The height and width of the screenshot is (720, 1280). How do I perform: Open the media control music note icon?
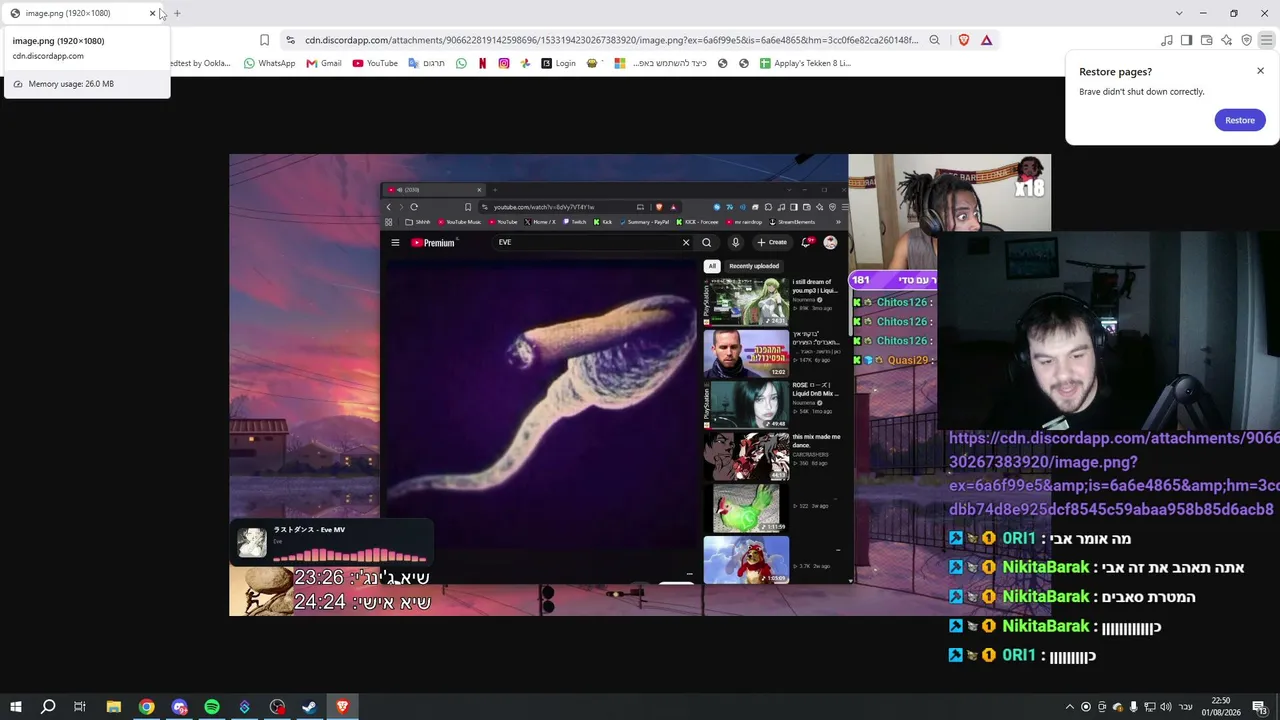pos(1167,40)
